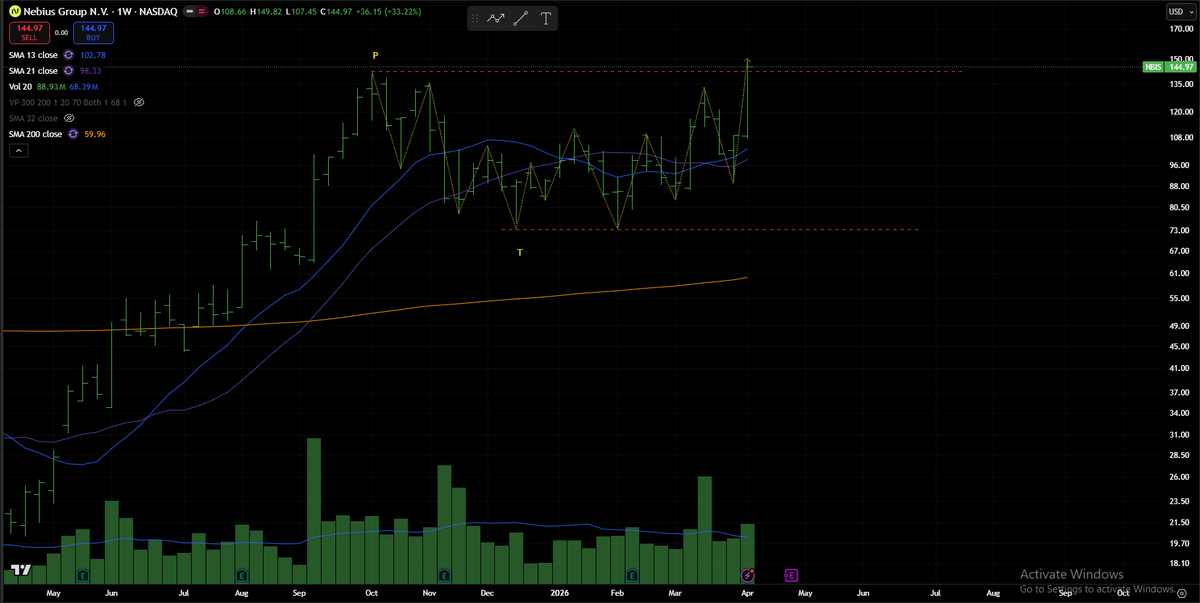This screenshot has width=1200, height=603.
Task: Click the purple icon next to SMA 21 close
Action: 69,71
